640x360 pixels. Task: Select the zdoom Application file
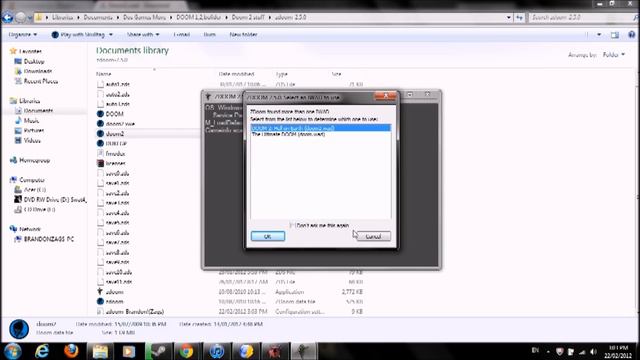click(x=114, y=292)
